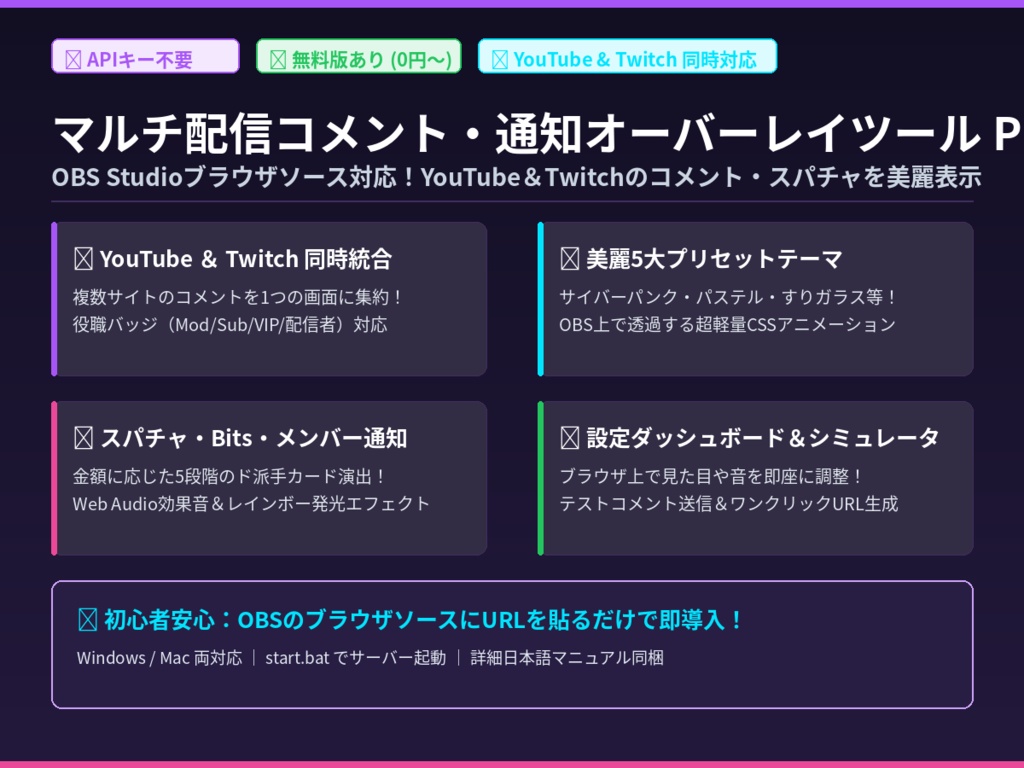The image size is (1024, 768).
Task: Select the main title 'マルチ配信コメント・通知オーバーレイツール'
Action: coord(516,133)
